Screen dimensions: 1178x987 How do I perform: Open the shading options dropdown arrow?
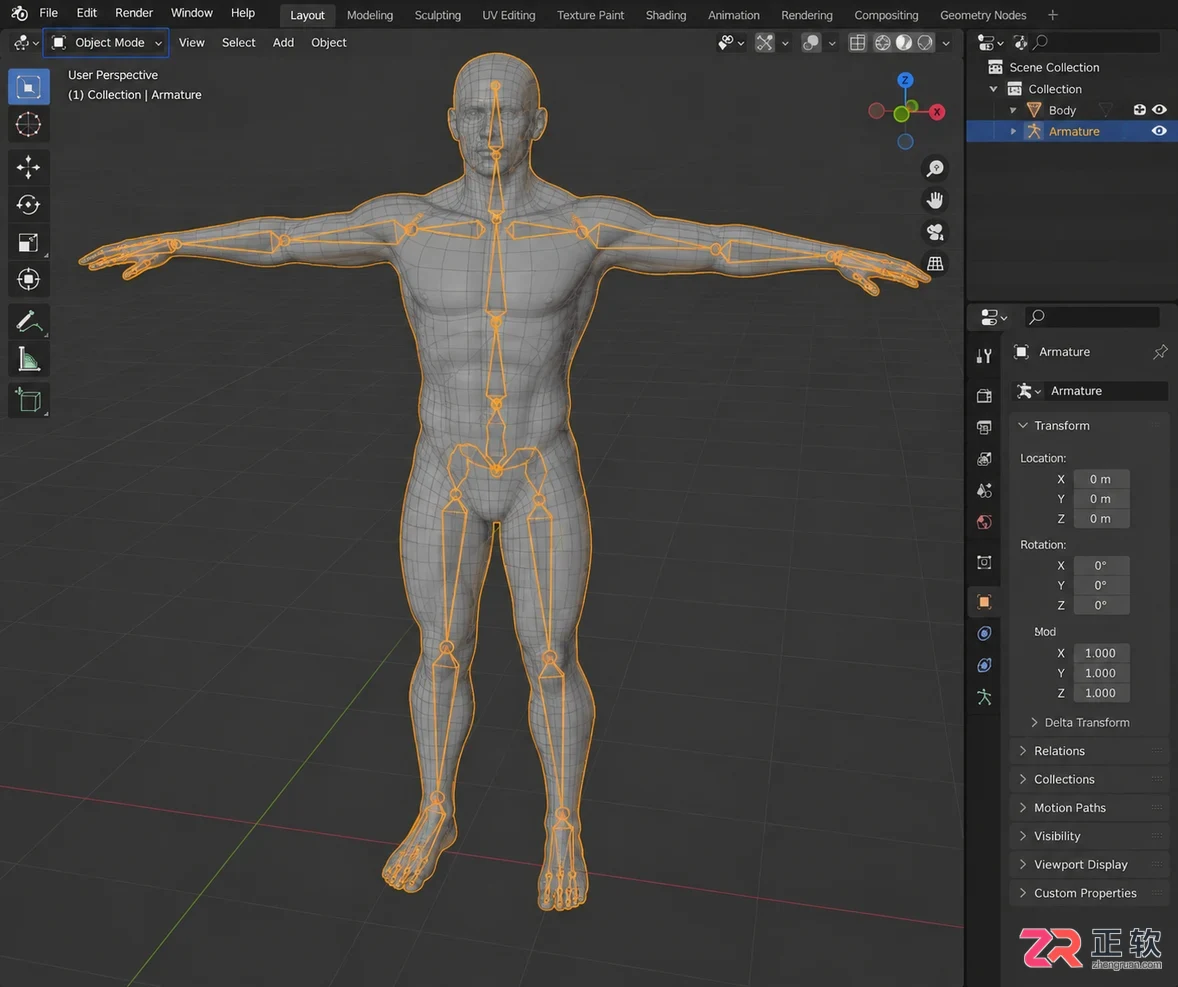pos(946,44)
